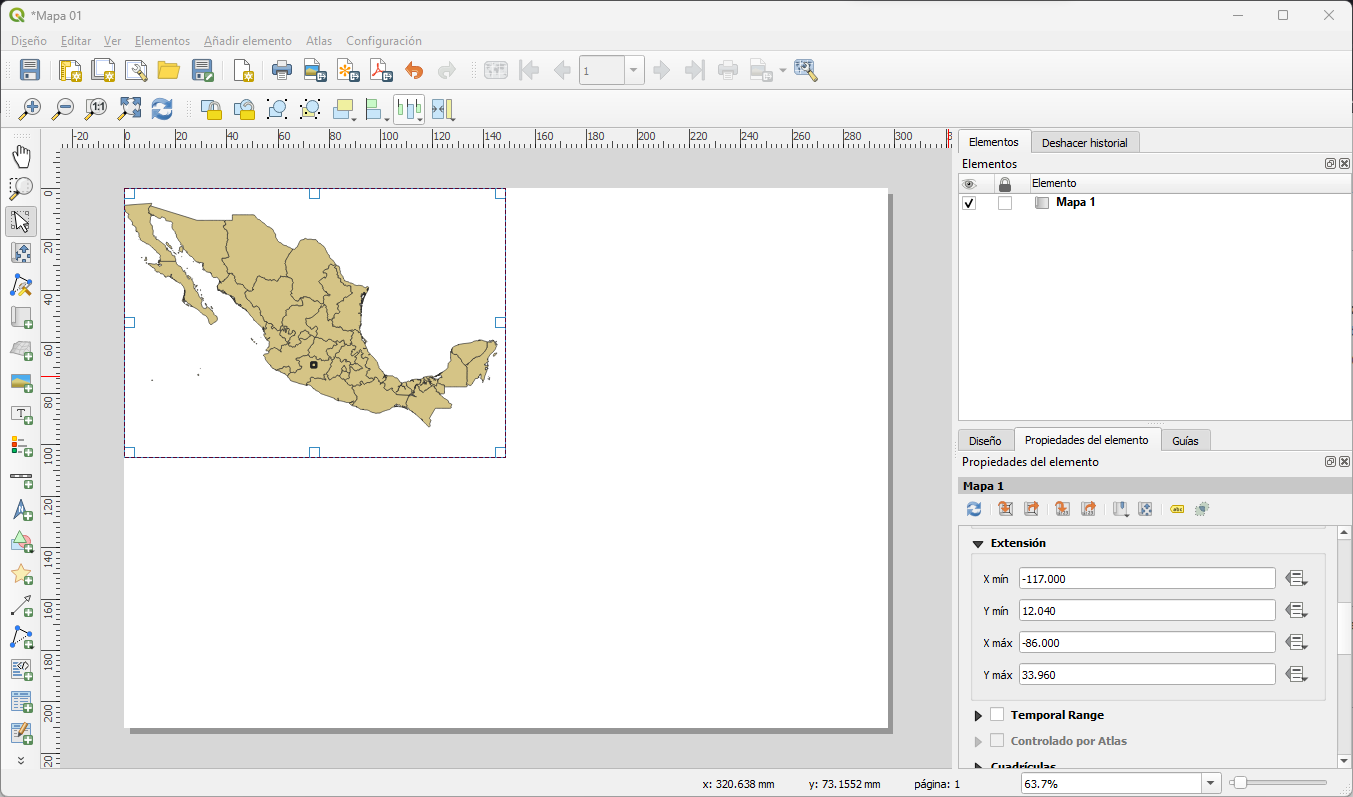Expand the Temporal Range section
The width and height of the screenshot is (1353, 797).
978,716
